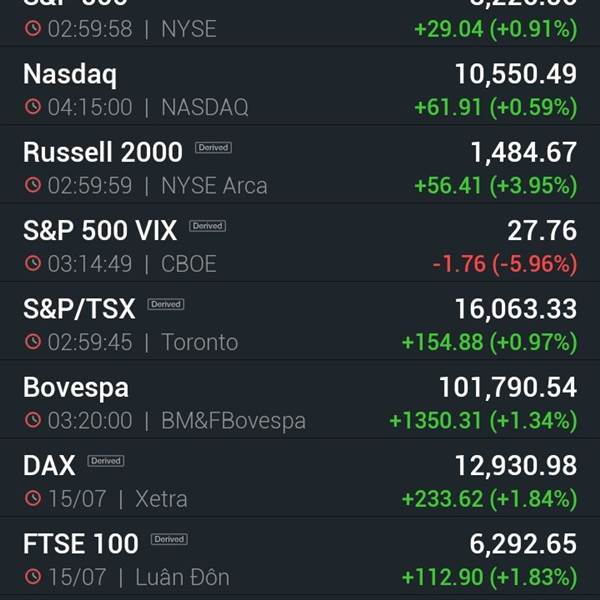Click the clock icon beside Nasdaq time
600x600 pixels.
[33, 107]
